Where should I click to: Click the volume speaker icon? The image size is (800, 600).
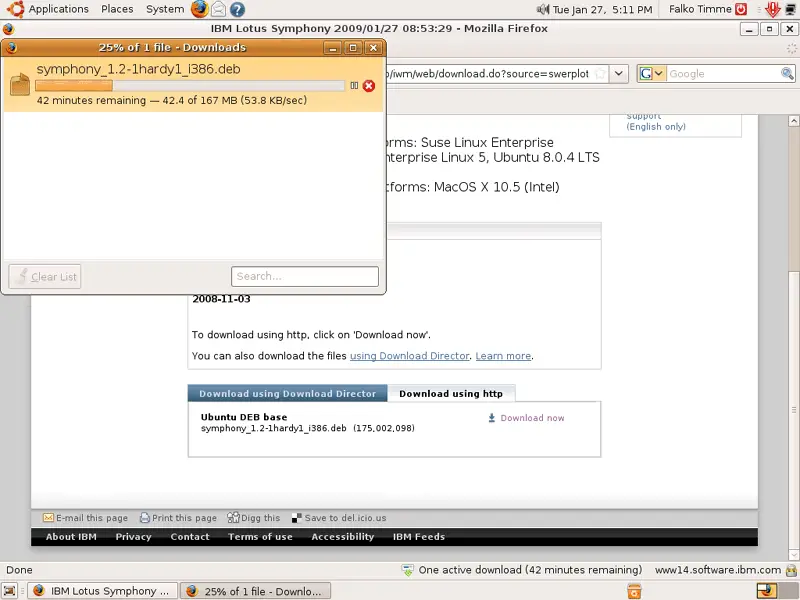[x=543, y=9]
